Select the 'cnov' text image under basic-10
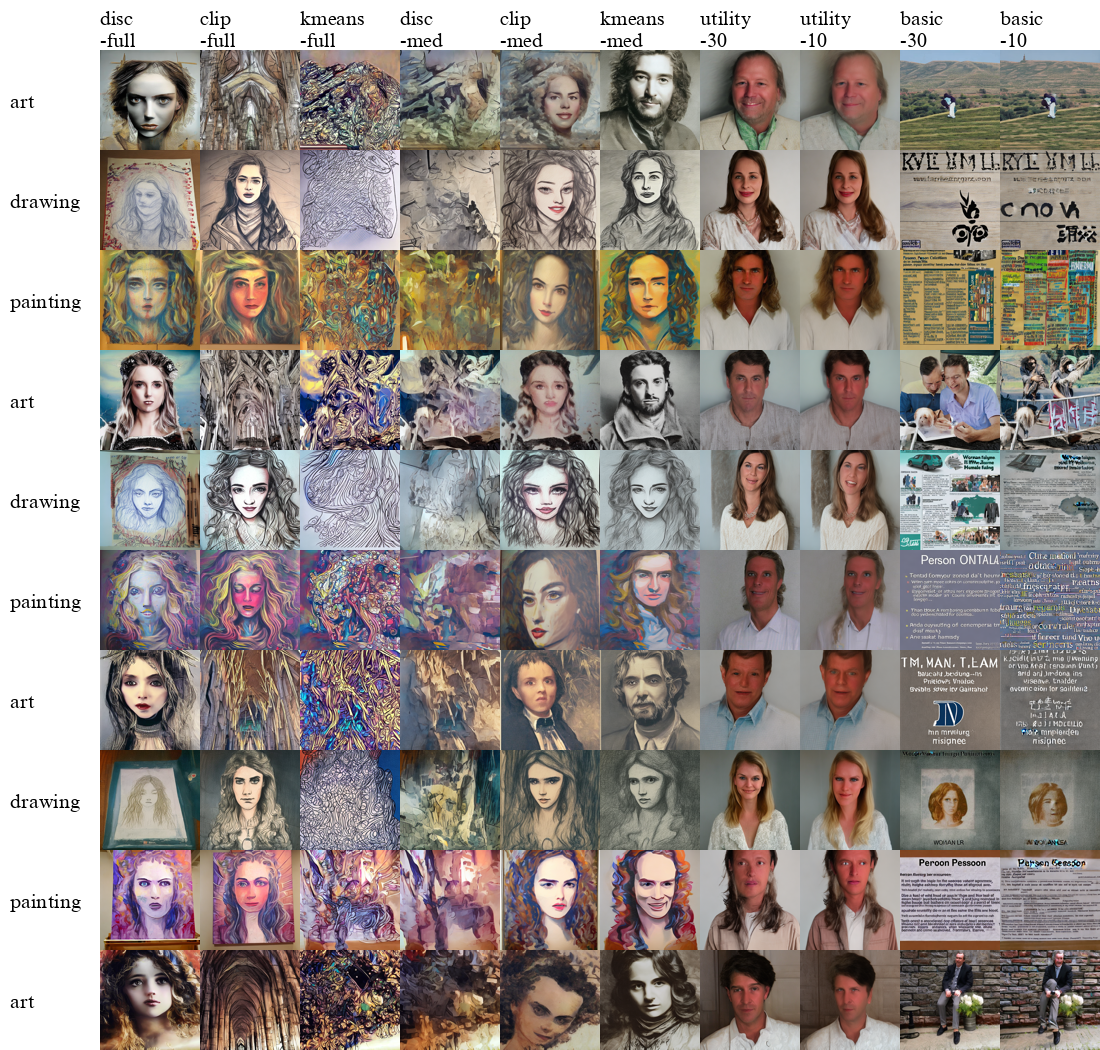Screen dimensions: 1100x1050 pyautogui.click(x=1050, y=200)
